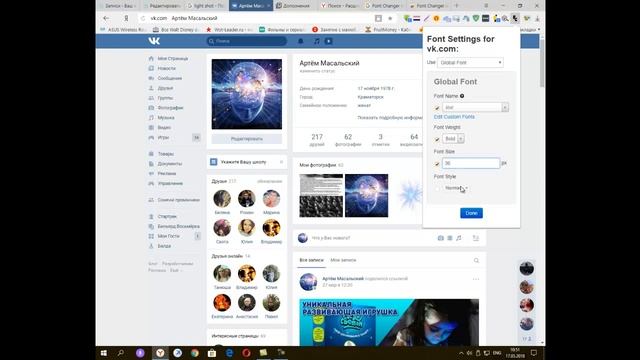This screenshot has height=360, width=640.
Task: Click Edit Custom Fonts link
Action: click(x=454, y=117)
